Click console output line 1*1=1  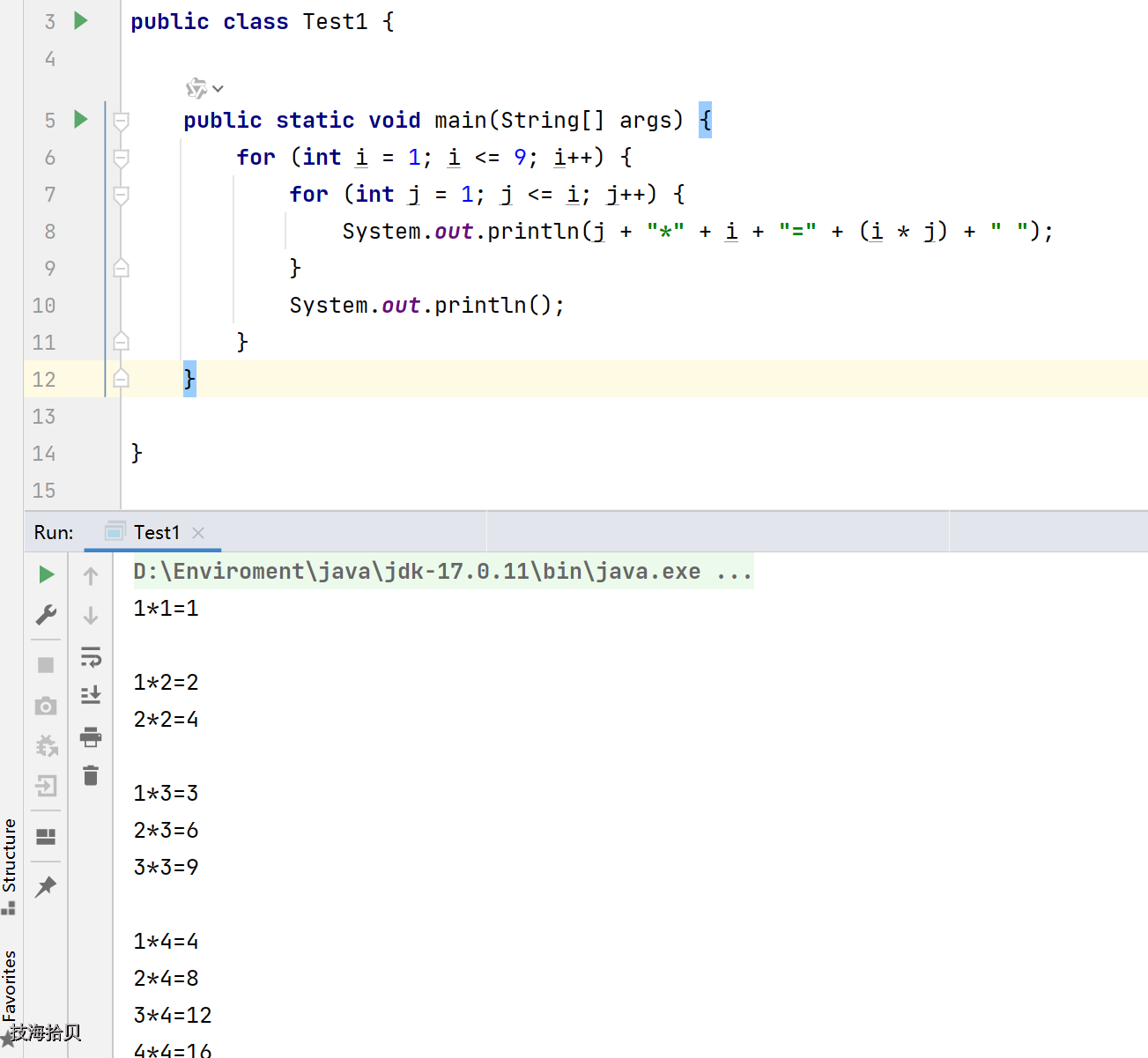tap(167, 608)
